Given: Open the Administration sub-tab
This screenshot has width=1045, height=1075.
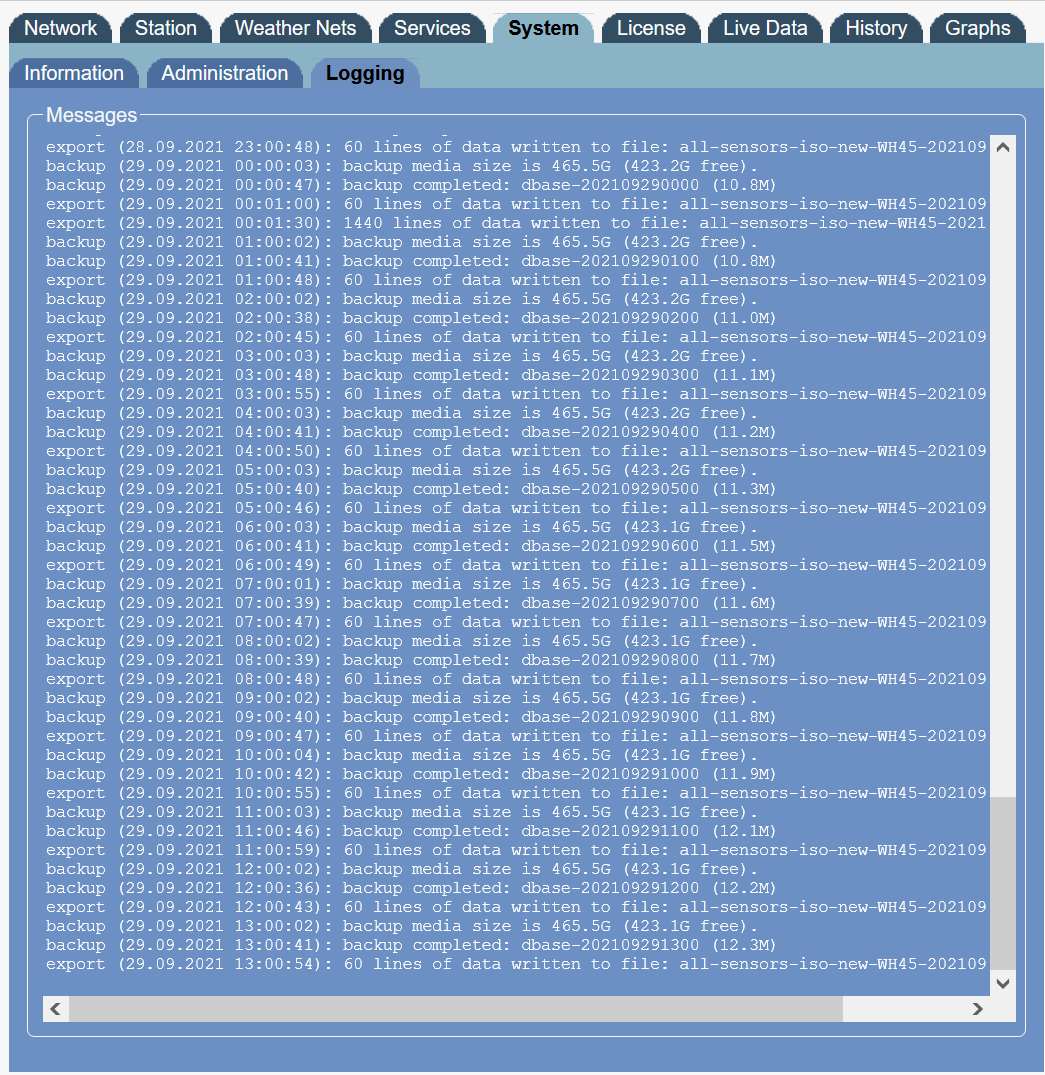Looking at the screenshot, I should tap(224, 73).
